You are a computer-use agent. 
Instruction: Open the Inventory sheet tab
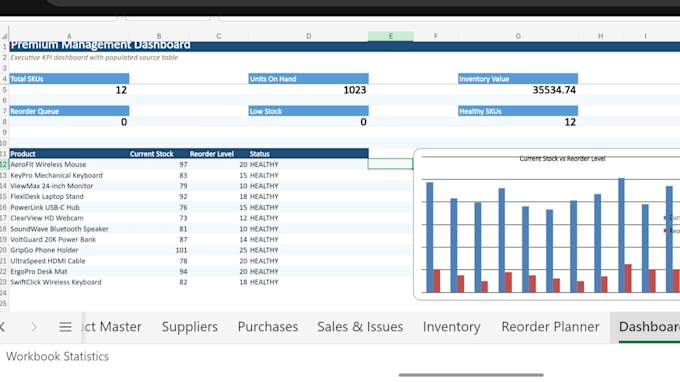coord(451,326)
